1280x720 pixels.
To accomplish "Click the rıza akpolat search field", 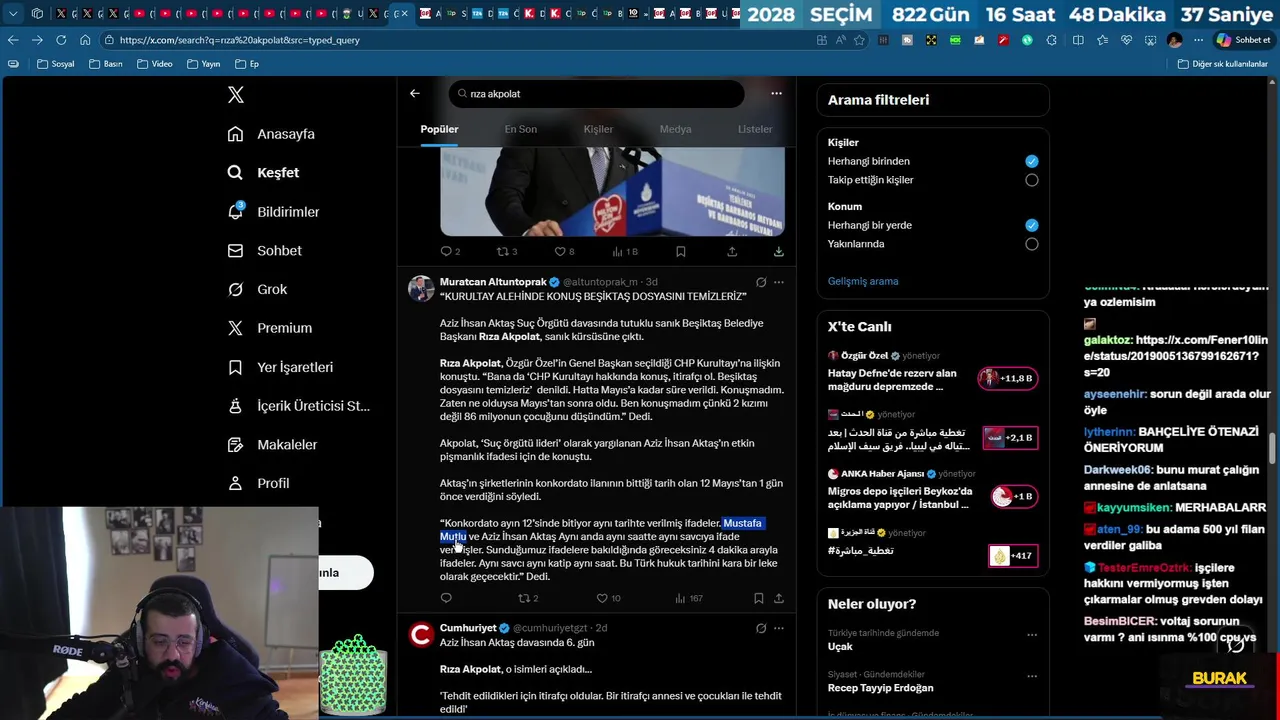I will (x=596, y=94).
